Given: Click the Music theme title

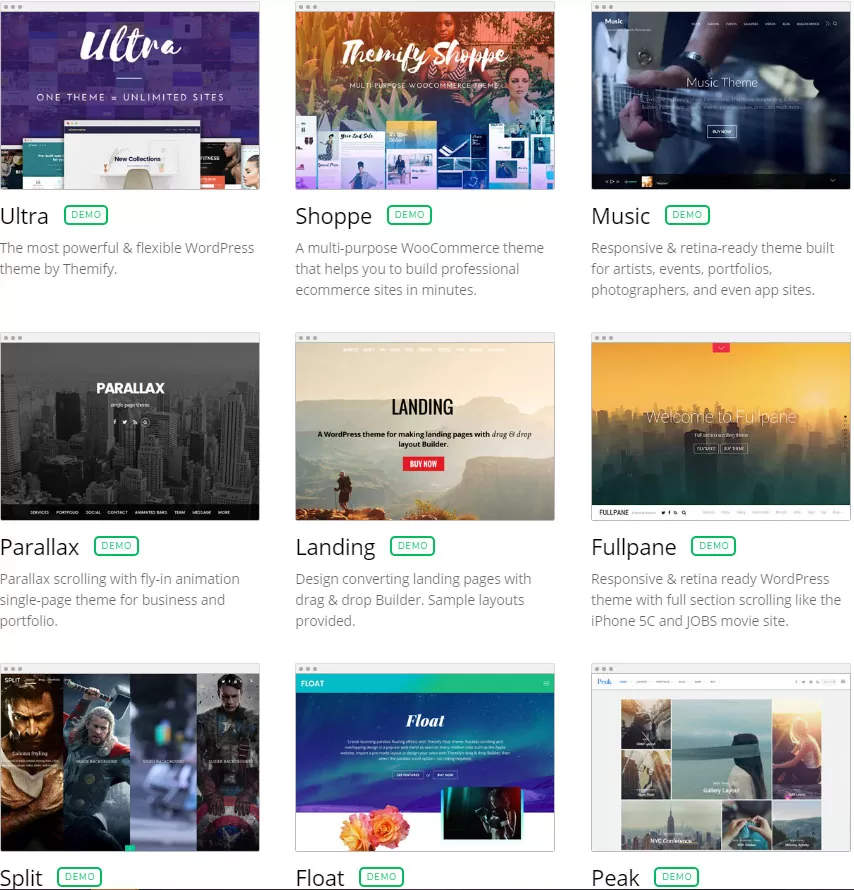Looking at the screenshot, I should (x=620, y=216).
